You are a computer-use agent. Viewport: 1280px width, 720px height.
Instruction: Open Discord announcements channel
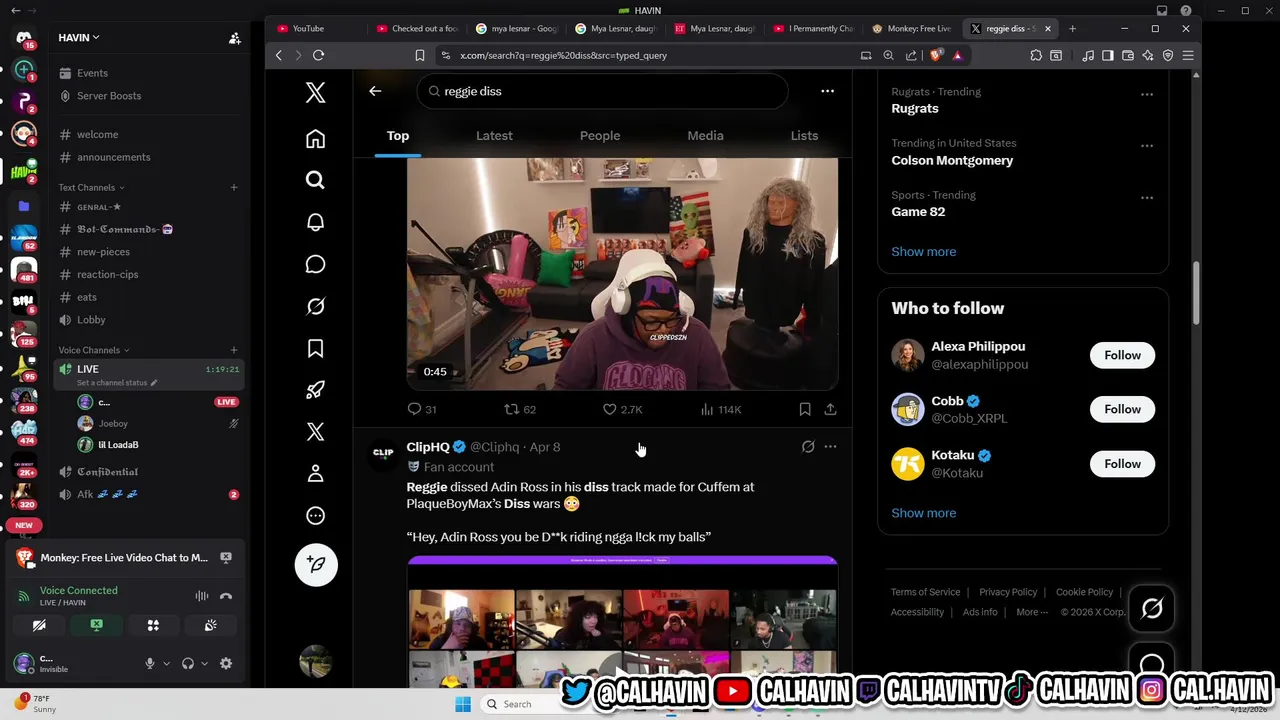[113, 157]
